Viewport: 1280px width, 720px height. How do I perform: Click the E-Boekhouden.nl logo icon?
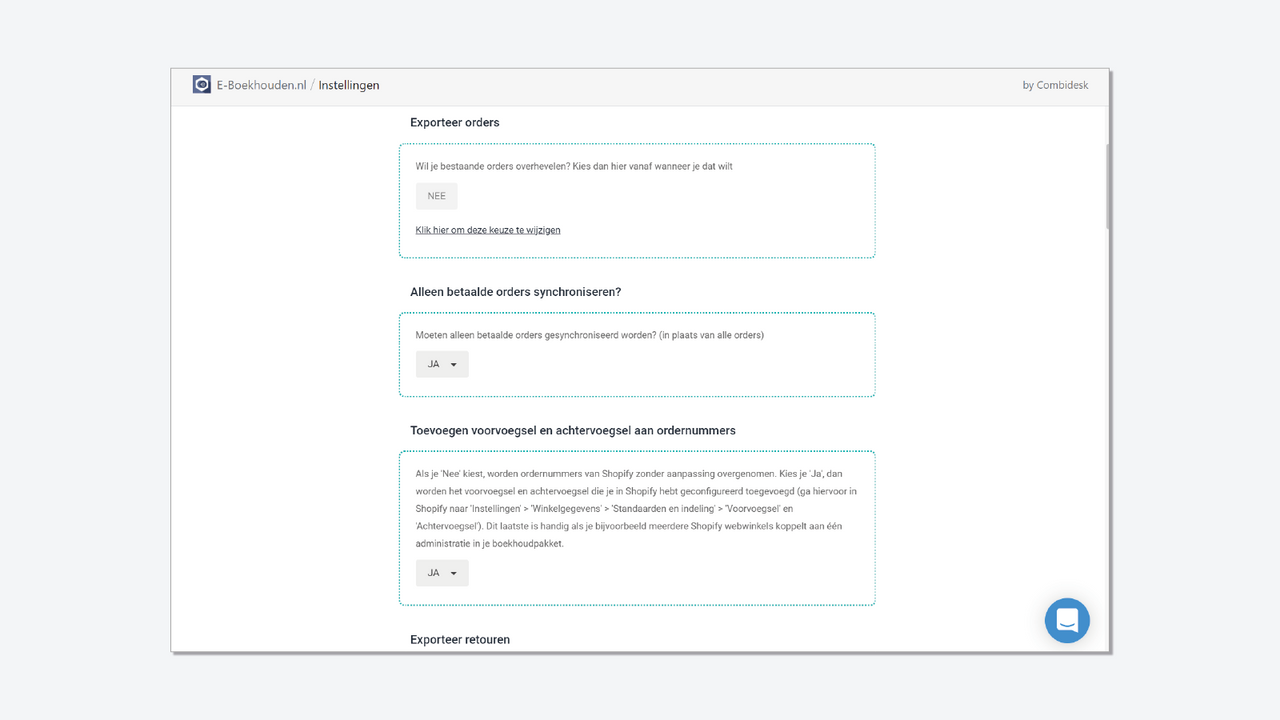click(201, 84)
